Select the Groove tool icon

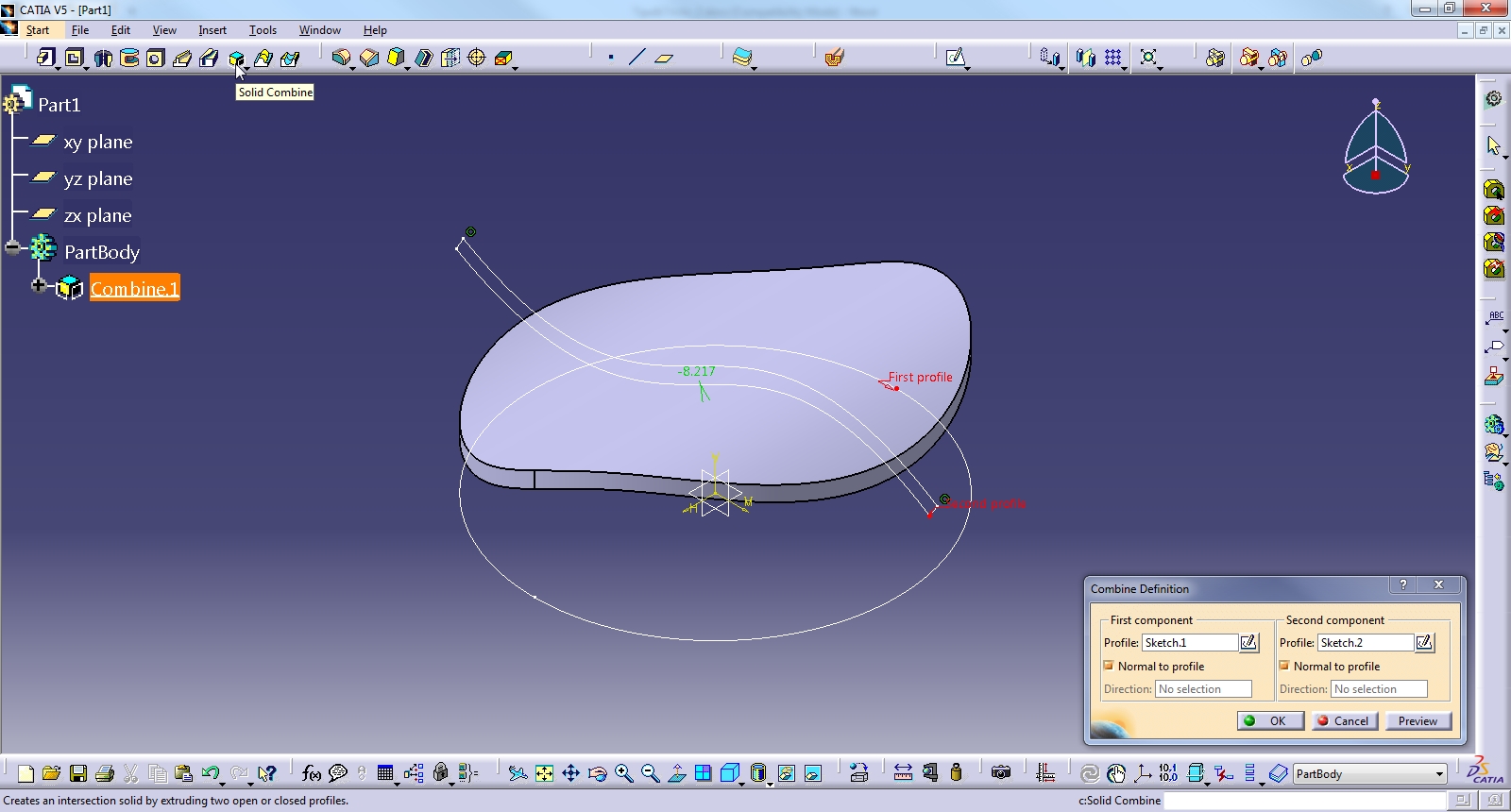tap(129, 58)
